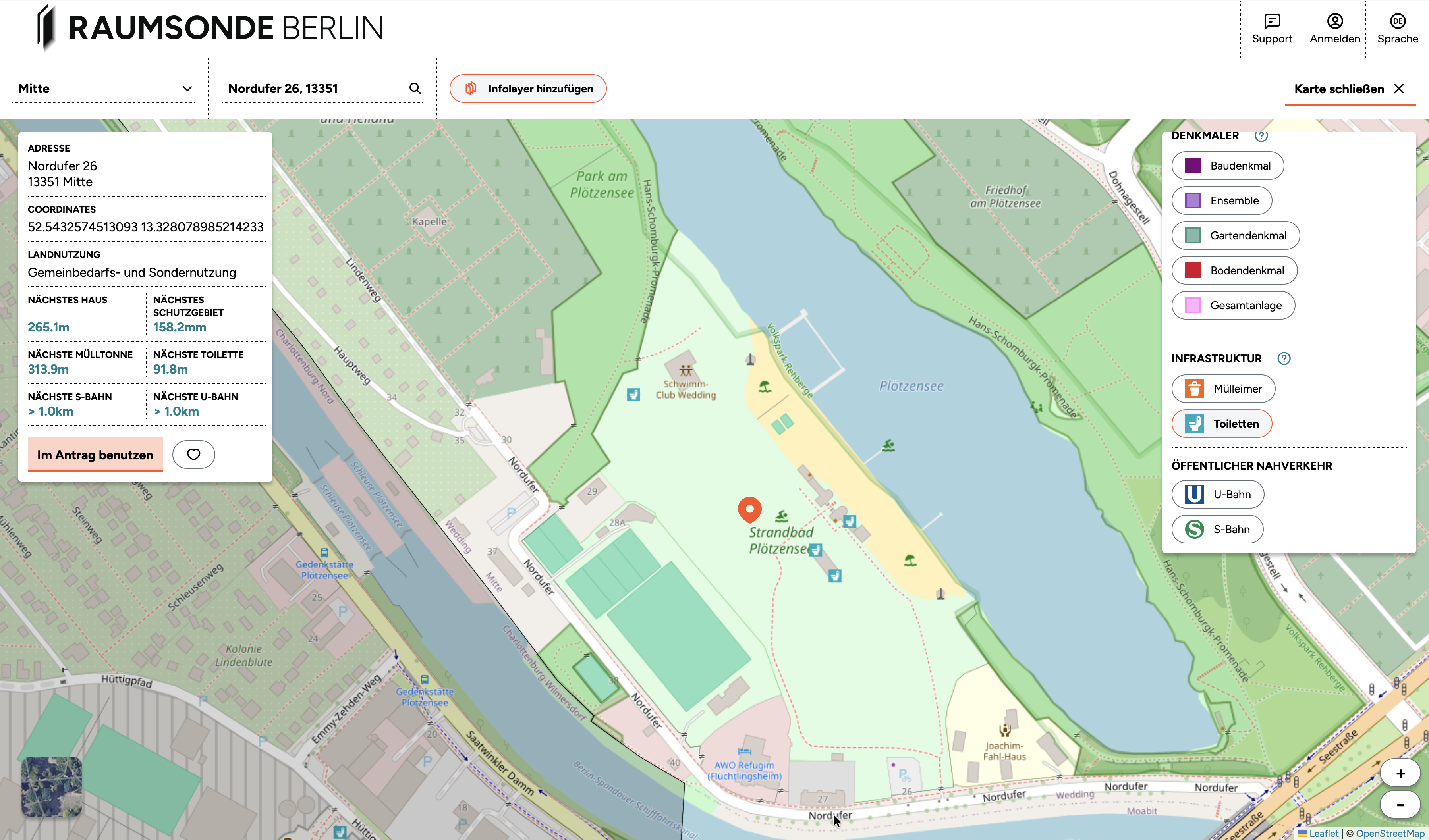
Task: Click the OpenStreetMap attribution link
Action: tap(1390, 833)
